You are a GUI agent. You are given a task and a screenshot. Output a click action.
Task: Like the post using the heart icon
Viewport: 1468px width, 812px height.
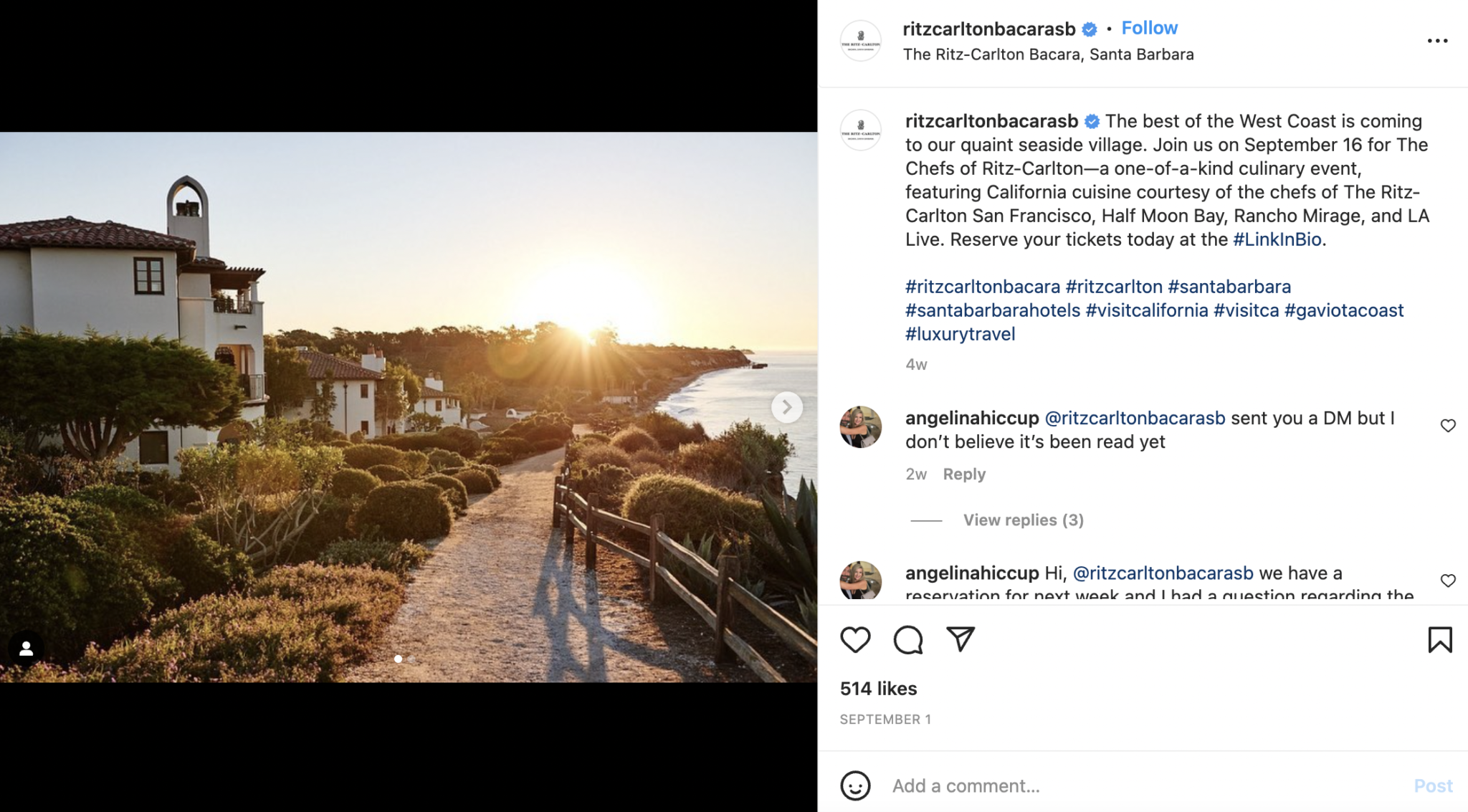coord(854,639)
